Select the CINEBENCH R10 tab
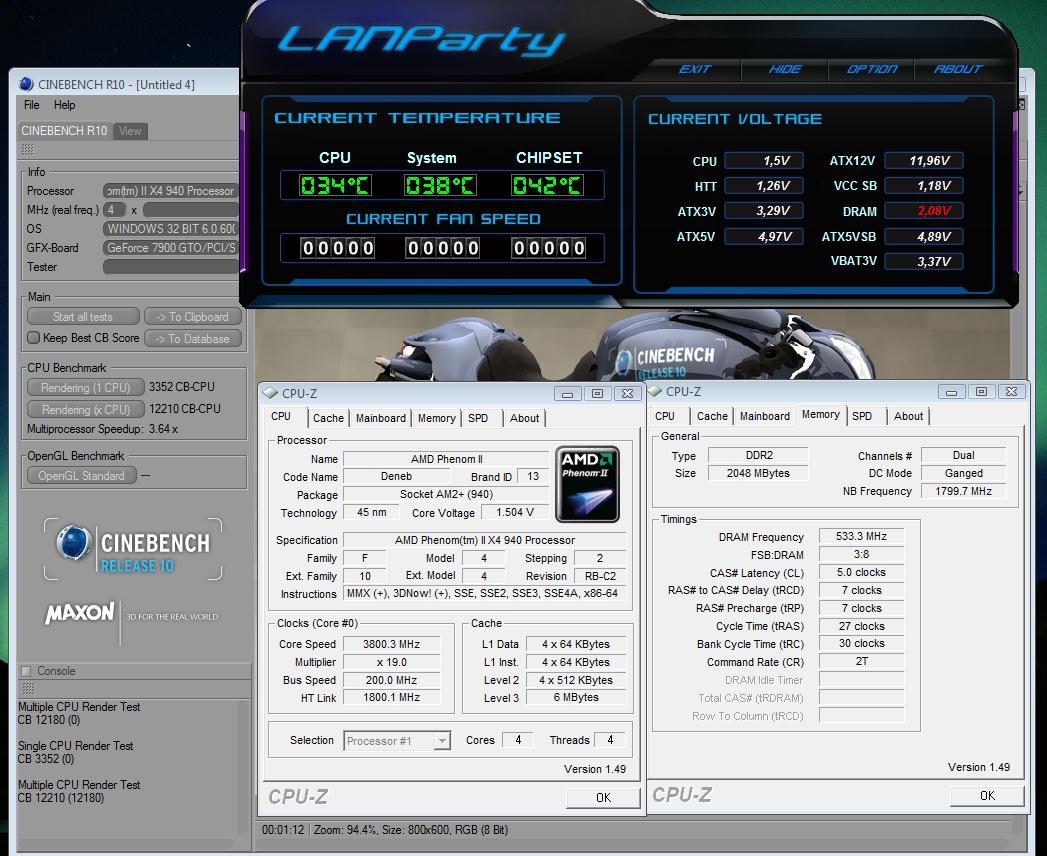 pyautogui.click(x=64, y=131)
